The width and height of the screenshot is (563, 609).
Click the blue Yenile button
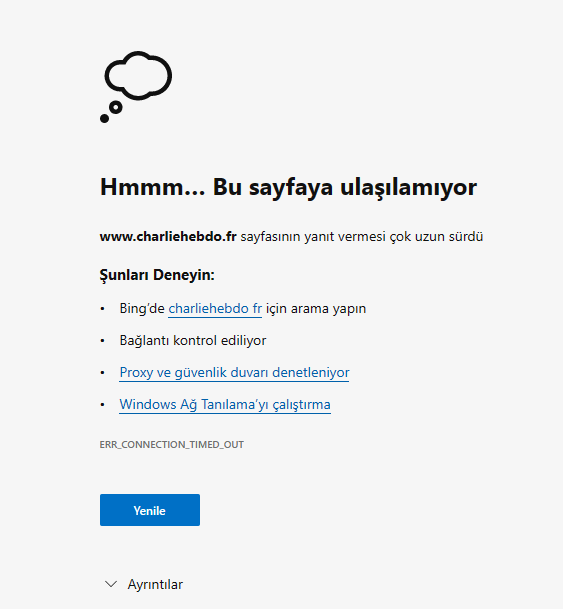150,510
